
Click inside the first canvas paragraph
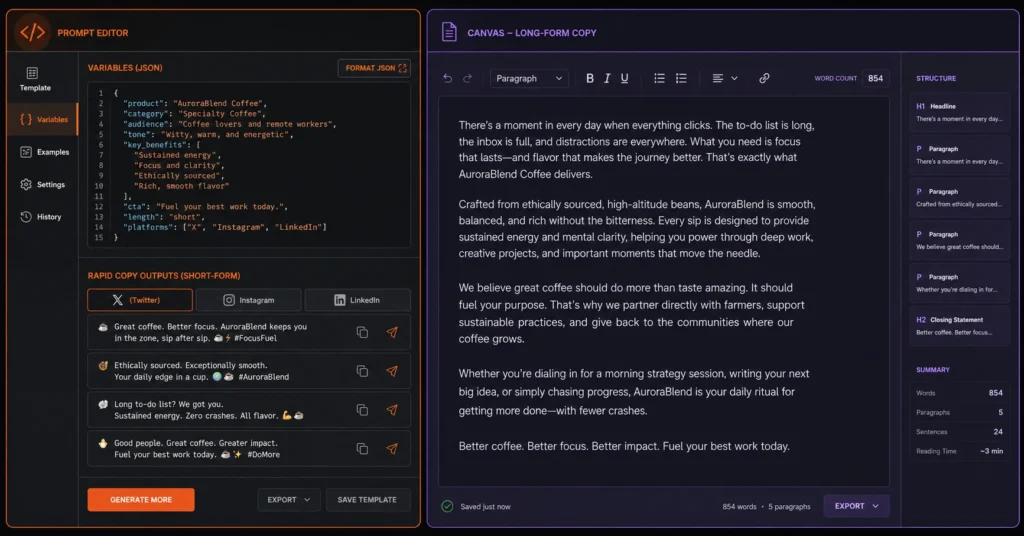tap(637, 150)
